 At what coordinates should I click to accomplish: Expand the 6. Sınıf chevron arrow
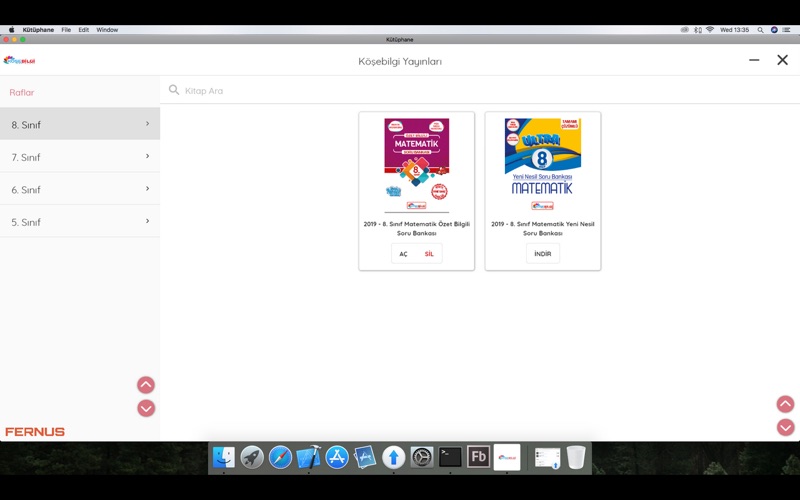pos(147,189)
